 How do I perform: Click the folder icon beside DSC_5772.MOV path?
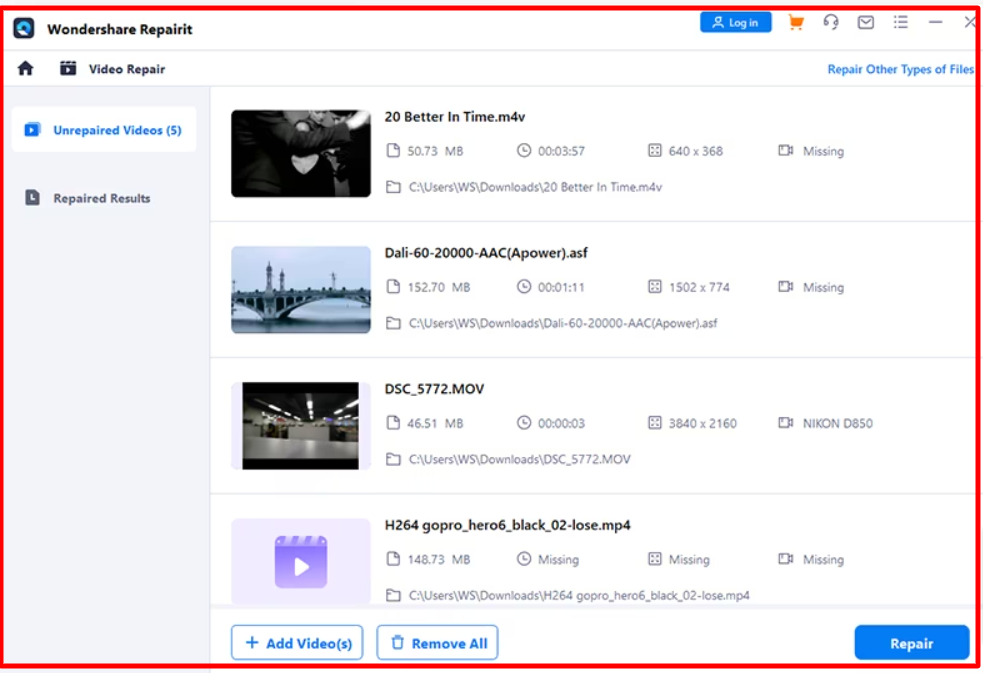click(393, 459)
